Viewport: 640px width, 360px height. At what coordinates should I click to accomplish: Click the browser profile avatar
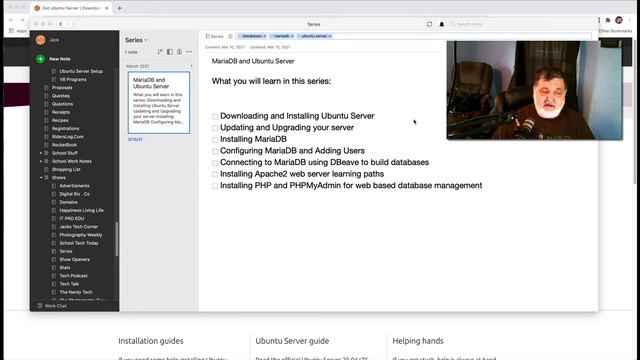[619, 20]
